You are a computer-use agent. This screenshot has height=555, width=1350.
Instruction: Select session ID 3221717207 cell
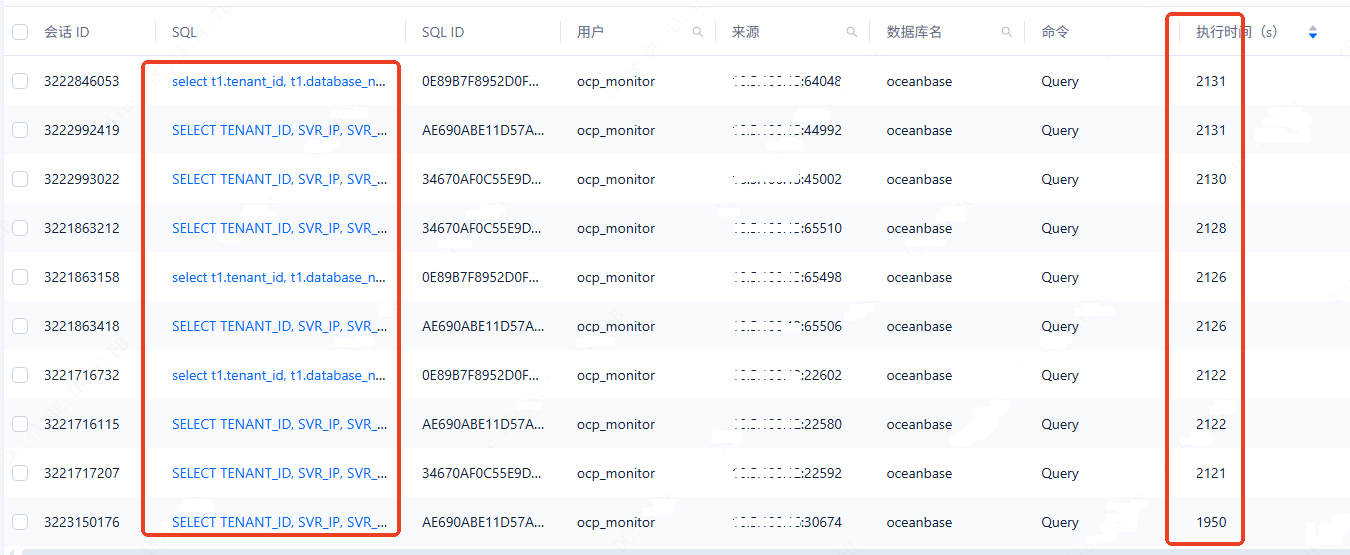click(x=81, y=473)
